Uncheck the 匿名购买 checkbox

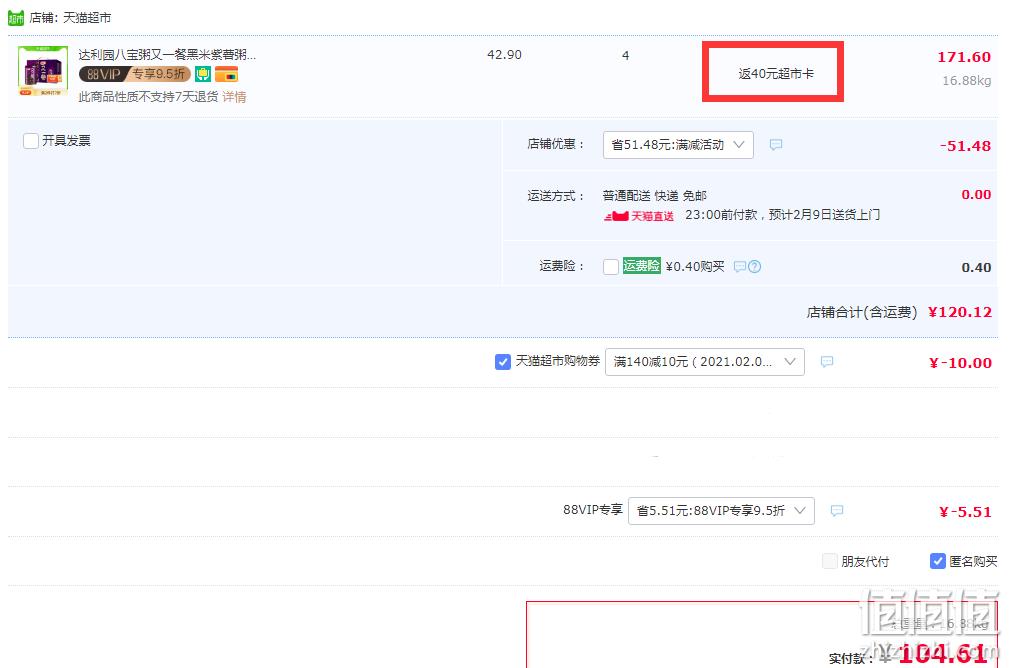point(938,561)
